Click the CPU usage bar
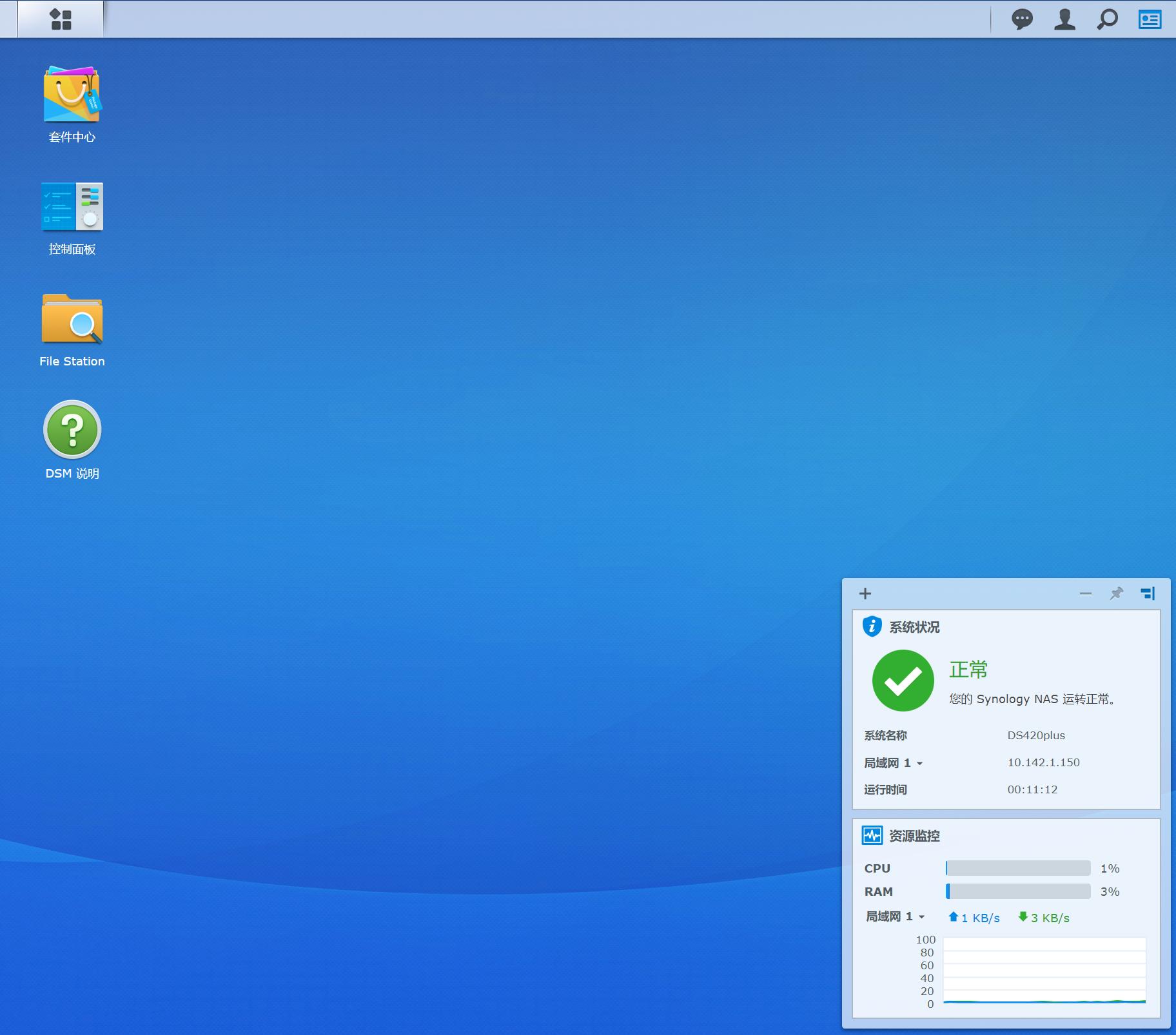The height and width of the screenshot is (1035, 1176). (1018, 868)
